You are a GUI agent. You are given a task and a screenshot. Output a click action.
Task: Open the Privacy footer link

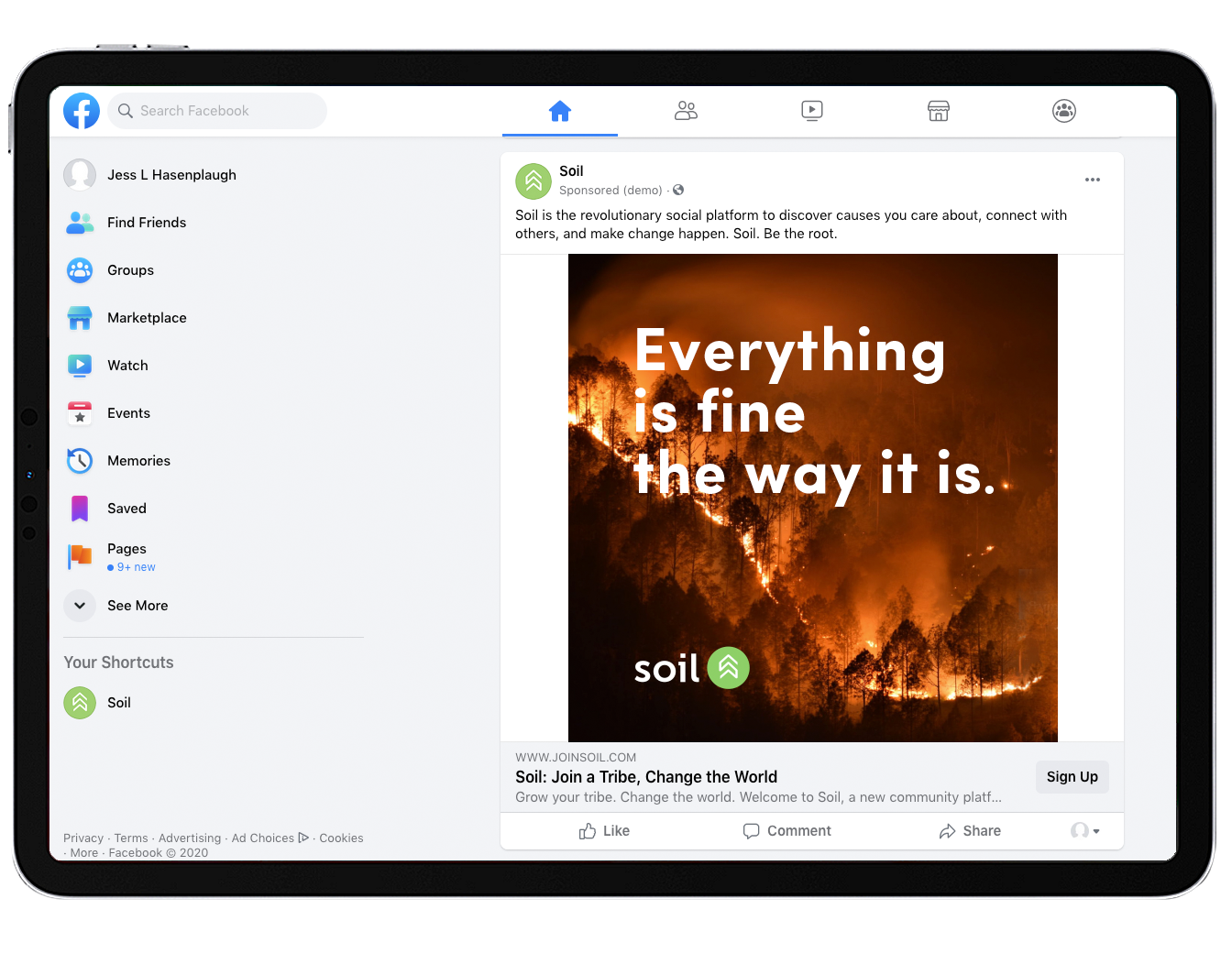point(83,838)
